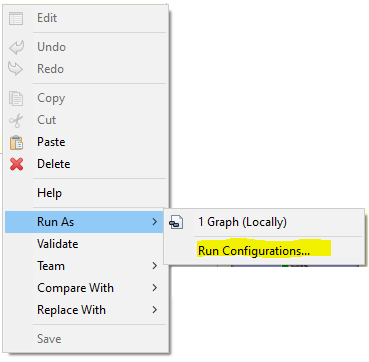The height and width of the screenshot is (362, 369).
Task: Click the Cut scissors icon
Action: coord(16,120)
